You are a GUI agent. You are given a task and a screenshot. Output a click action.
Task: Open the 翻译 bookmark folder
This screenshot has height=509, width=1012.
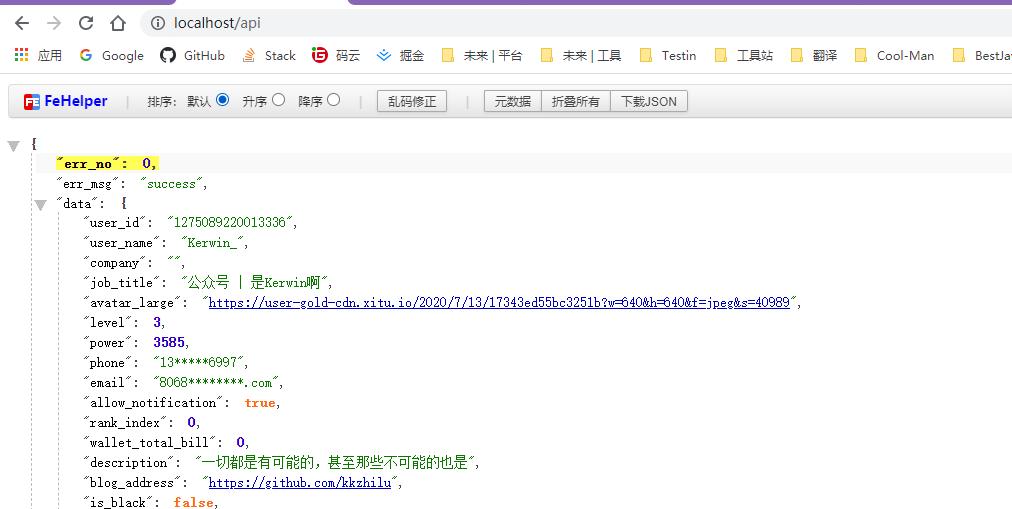pos(813,55)
